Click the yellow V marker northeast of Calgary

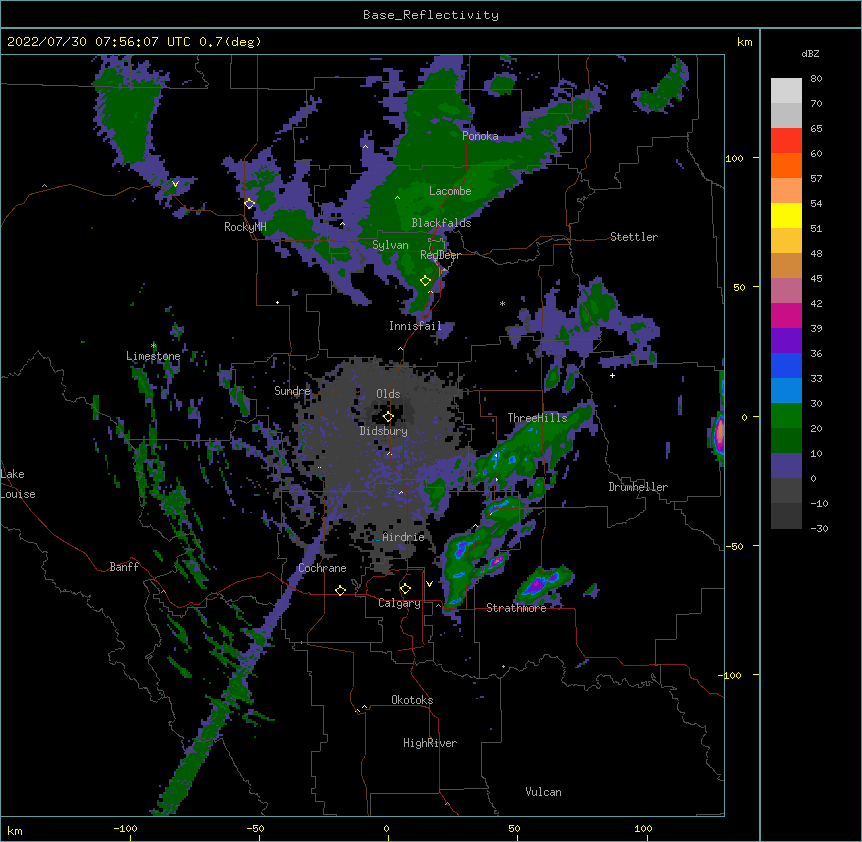(x=429, y=584)
